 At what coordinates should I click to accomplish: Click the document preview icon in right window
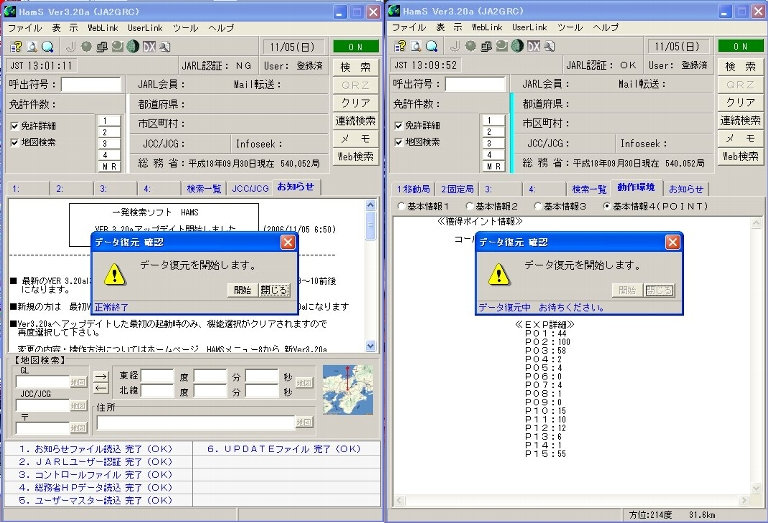coord(416,47)
